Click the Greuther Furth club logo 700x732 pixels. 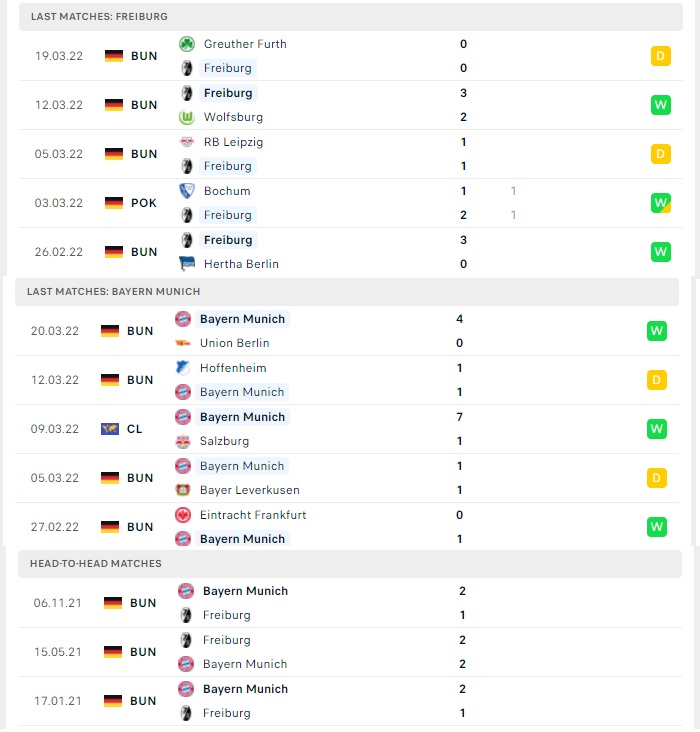pos(187,44)
